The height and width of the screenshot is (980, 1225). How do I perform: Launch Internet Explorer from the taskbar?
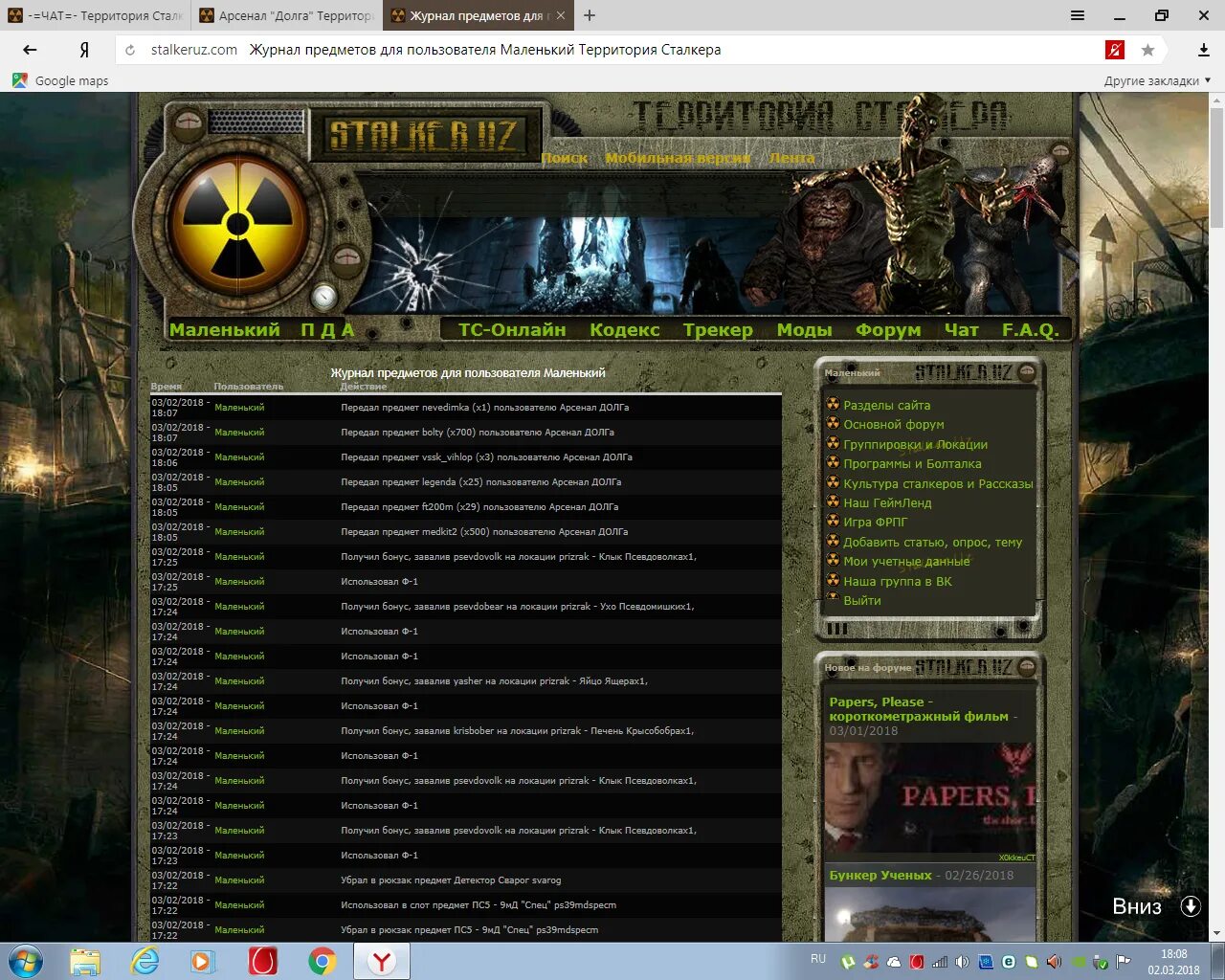pos(145,961)
